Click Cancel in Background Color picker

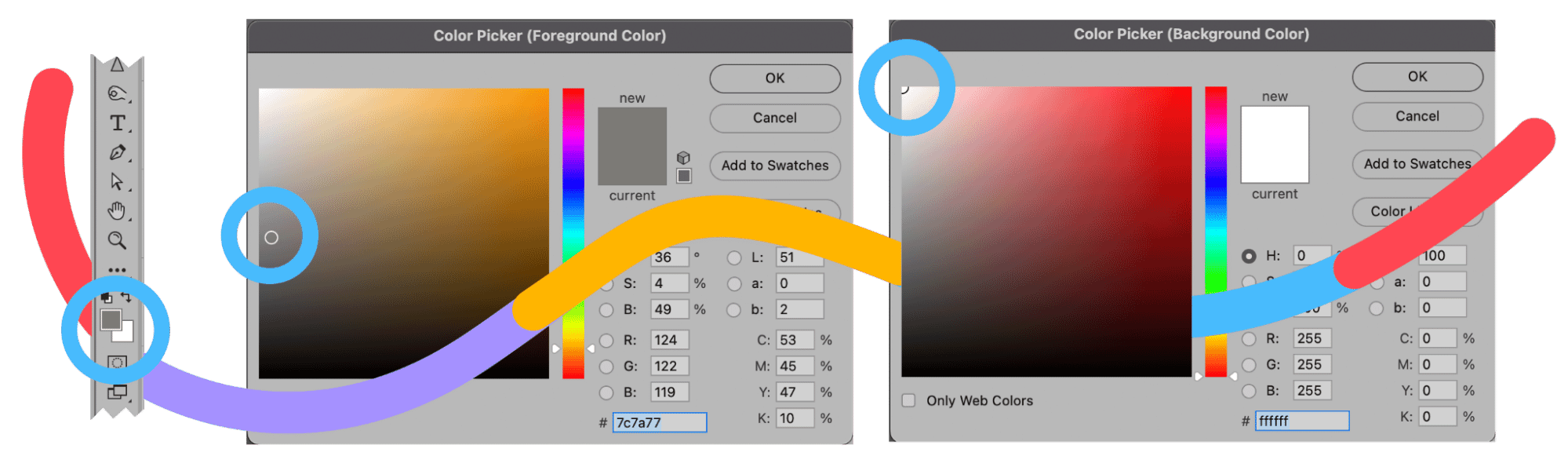[1417, 116]
